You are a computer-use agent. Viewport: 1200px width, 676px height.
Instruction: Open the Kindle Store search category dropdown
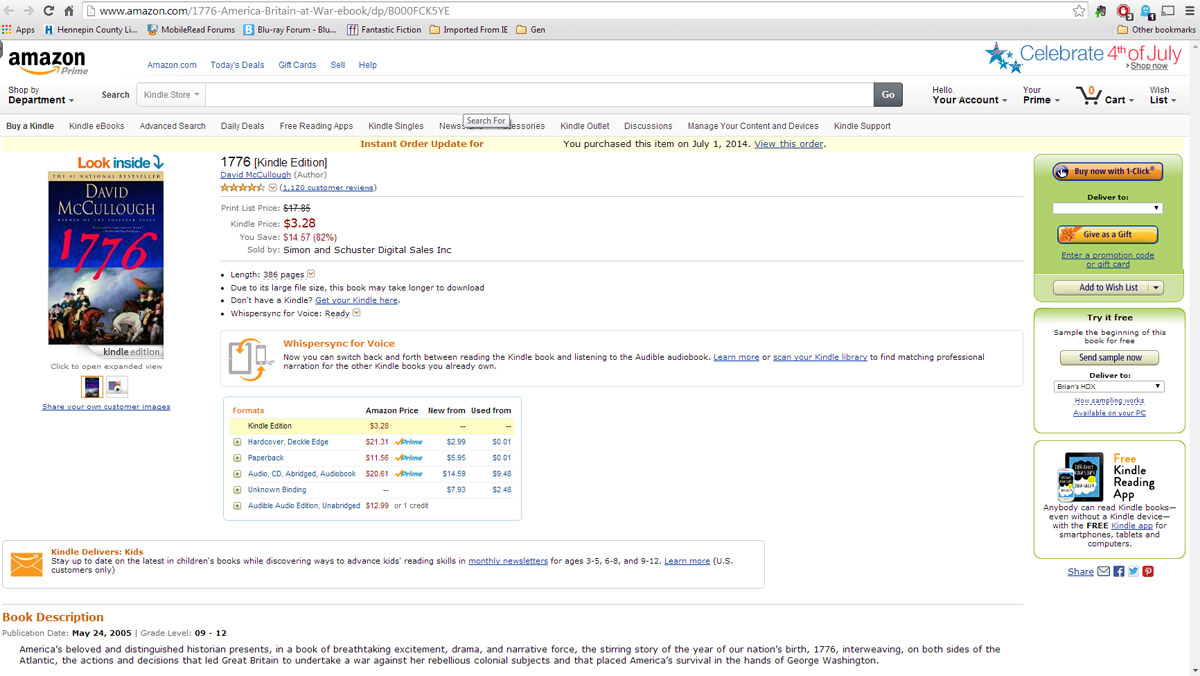pyautogui.click(x=171, y=95)
